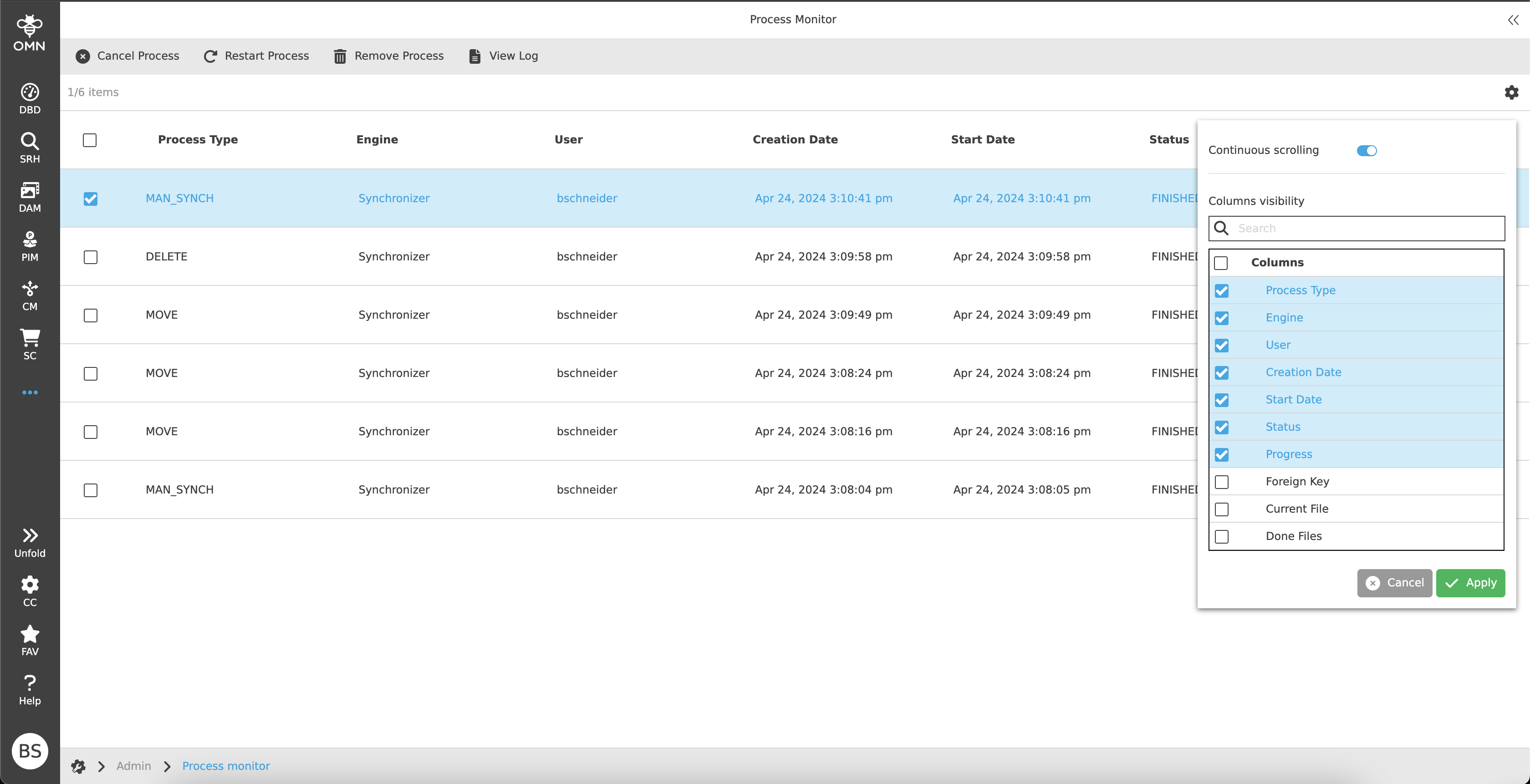Open the SRH search module
The width and height of the screenshot is (1530, 784).
tap(30, 148)
